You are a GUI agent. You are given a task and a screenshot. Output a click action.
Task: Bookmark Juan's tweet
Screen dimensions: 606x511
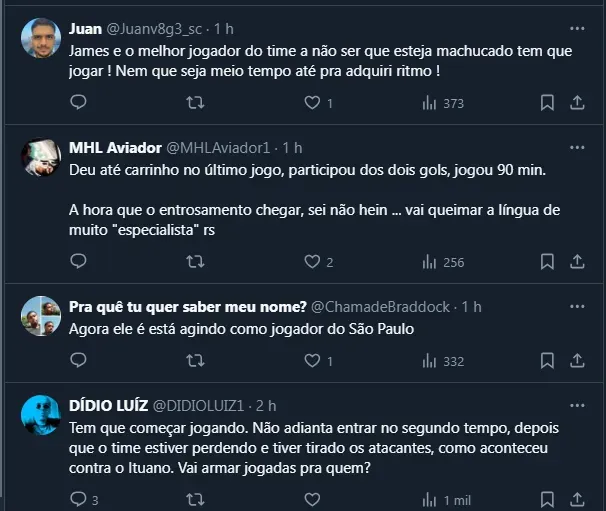pyautogui.click(x=547, y=102)
